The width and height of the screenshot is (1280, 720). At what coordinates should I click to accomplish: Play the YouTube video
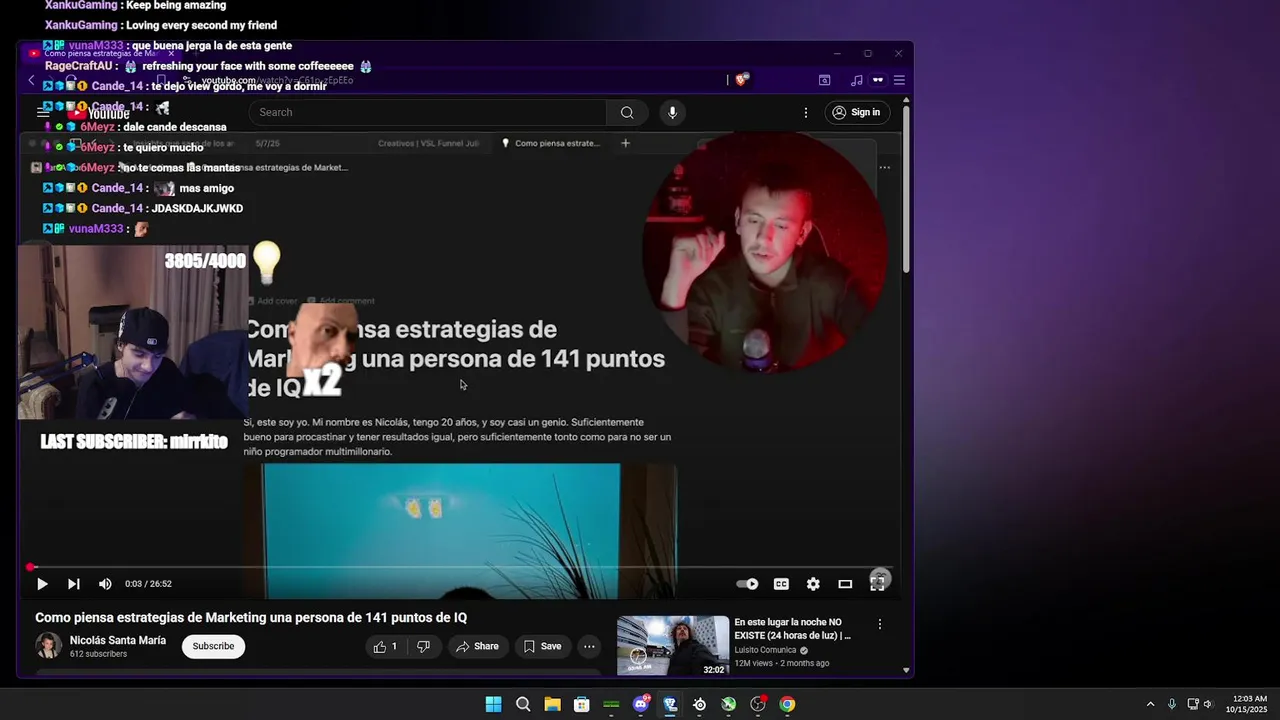click(x=42, y=584)
